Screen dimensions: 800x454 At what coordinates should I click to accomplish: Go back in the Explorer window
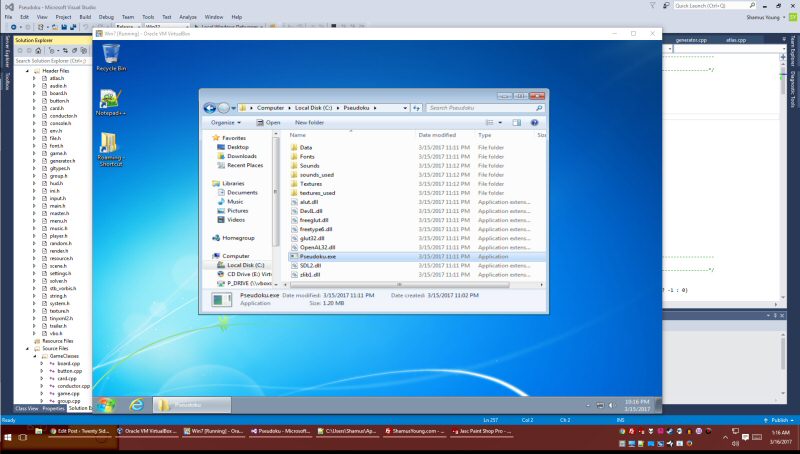point(209,108)
